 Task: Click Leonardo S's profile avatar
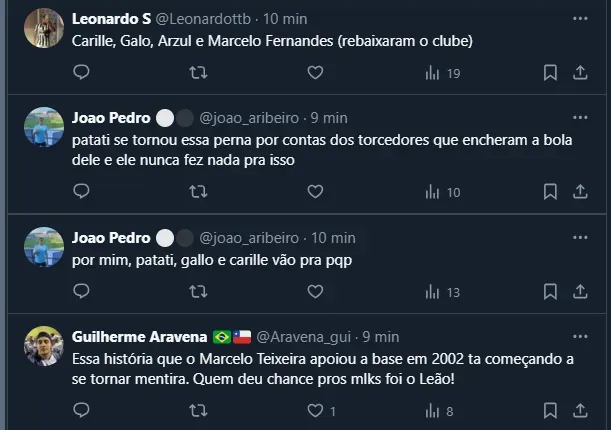click(x=44, y=26)
